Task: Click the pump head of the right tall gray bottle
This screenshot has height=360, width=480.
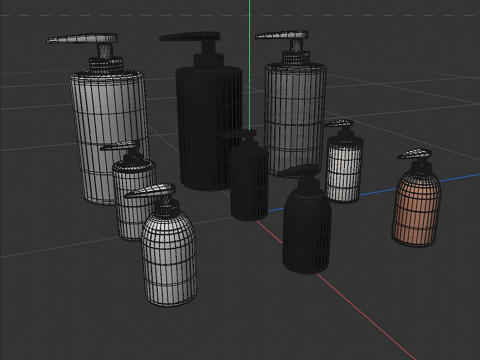Action: coord(282,35)
